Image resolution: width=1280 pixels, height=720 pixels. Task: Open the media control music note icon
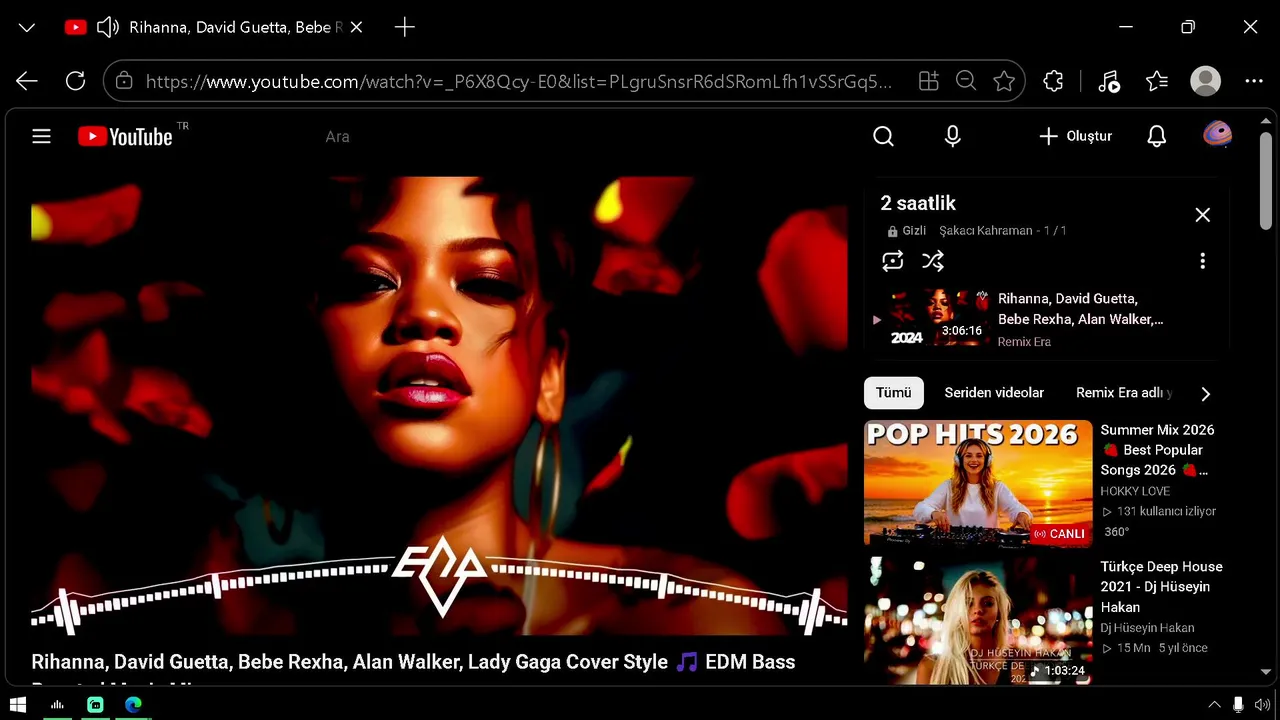1108,81
